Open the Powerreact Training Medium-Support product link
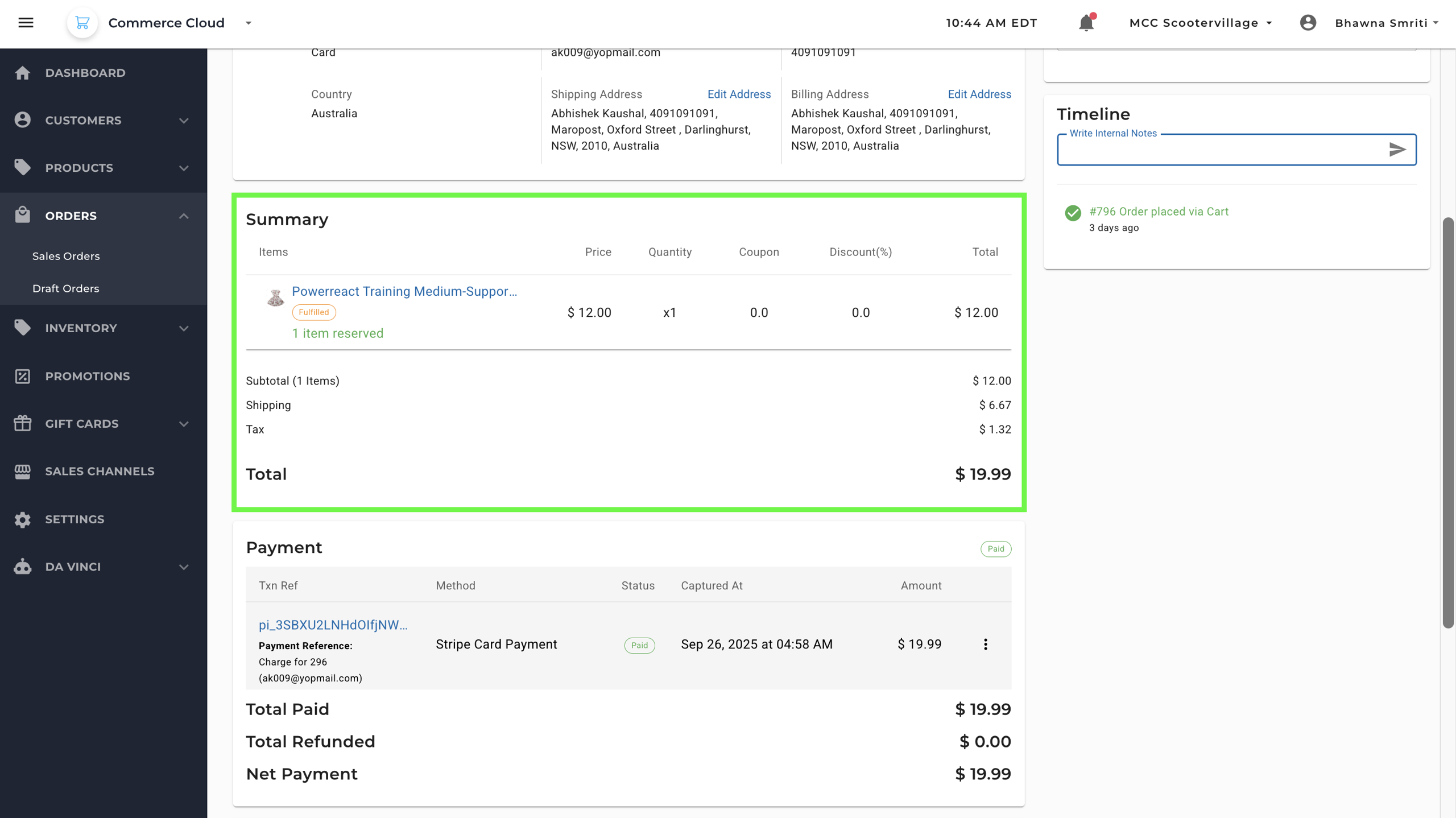1456x818 pixels. point(404,291)
